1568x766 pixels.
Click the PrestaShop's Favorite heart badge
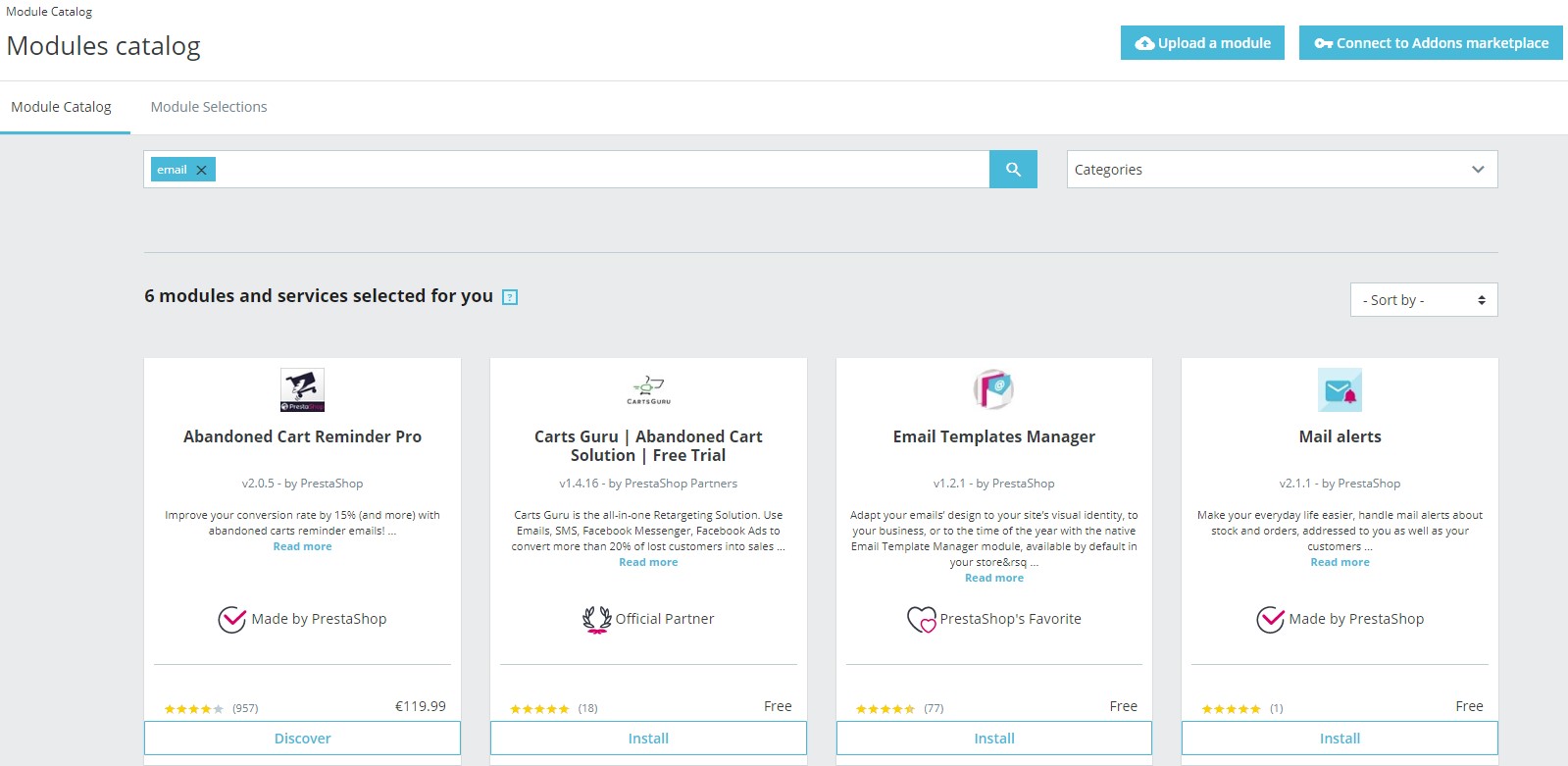pos(994,619)
